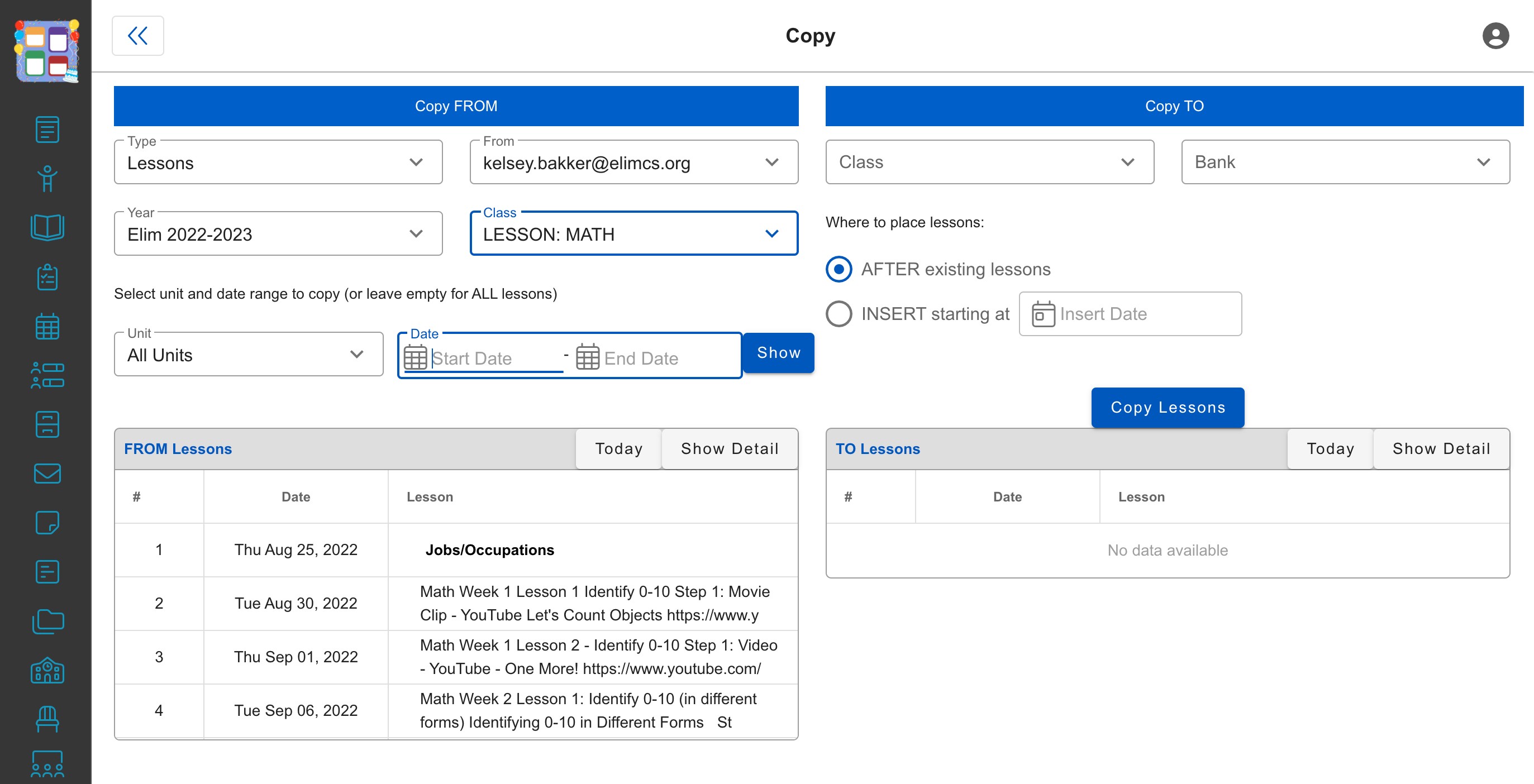
Task: Open the user account profile icon
Action: (1495, 36)
